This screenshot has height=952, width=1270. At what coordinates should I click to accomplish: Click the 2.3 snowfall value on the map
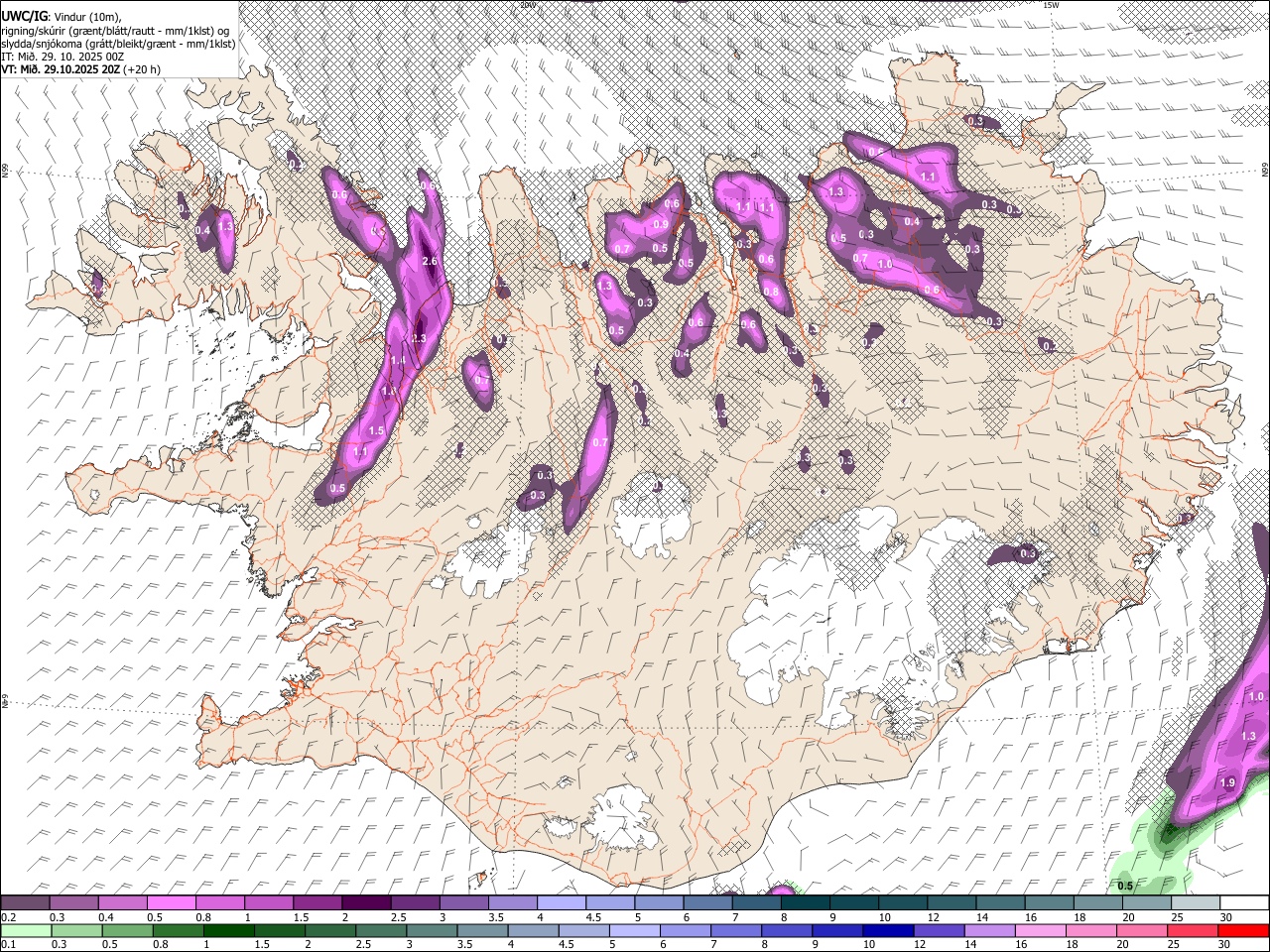(418, 339)
